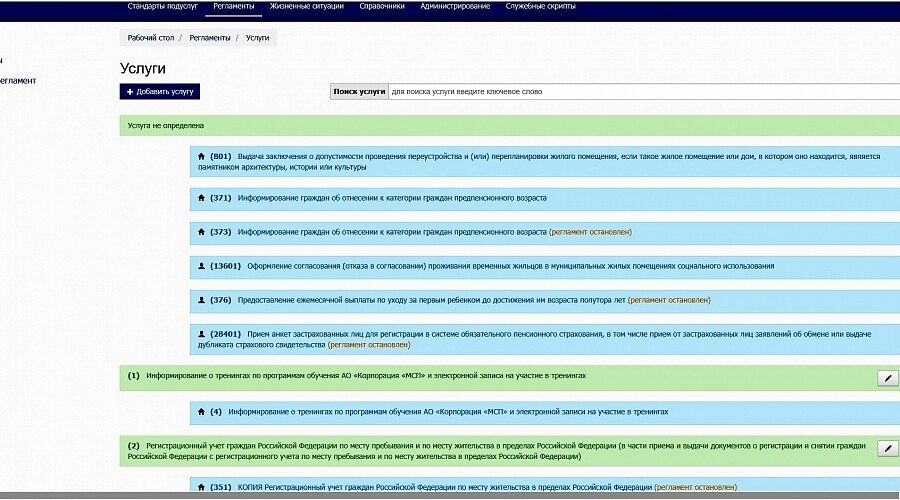Click home icon beside service 371

coord(202,198)
